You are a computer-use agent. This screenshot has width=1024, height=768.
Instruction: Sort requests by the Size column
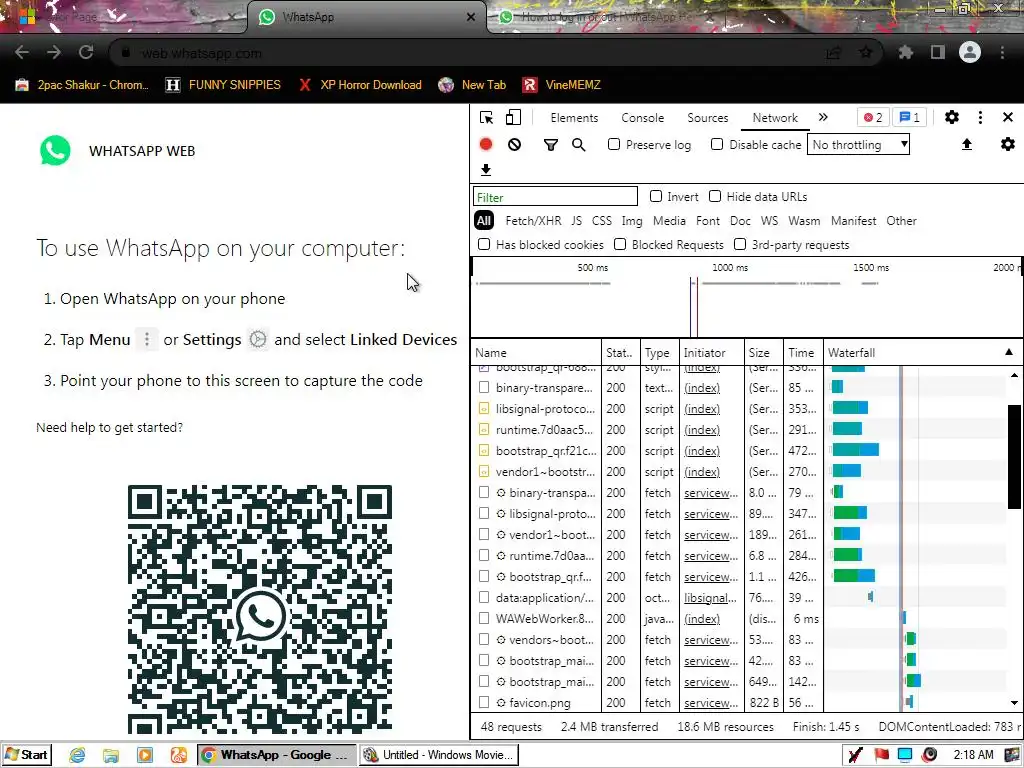pos(763,353)
